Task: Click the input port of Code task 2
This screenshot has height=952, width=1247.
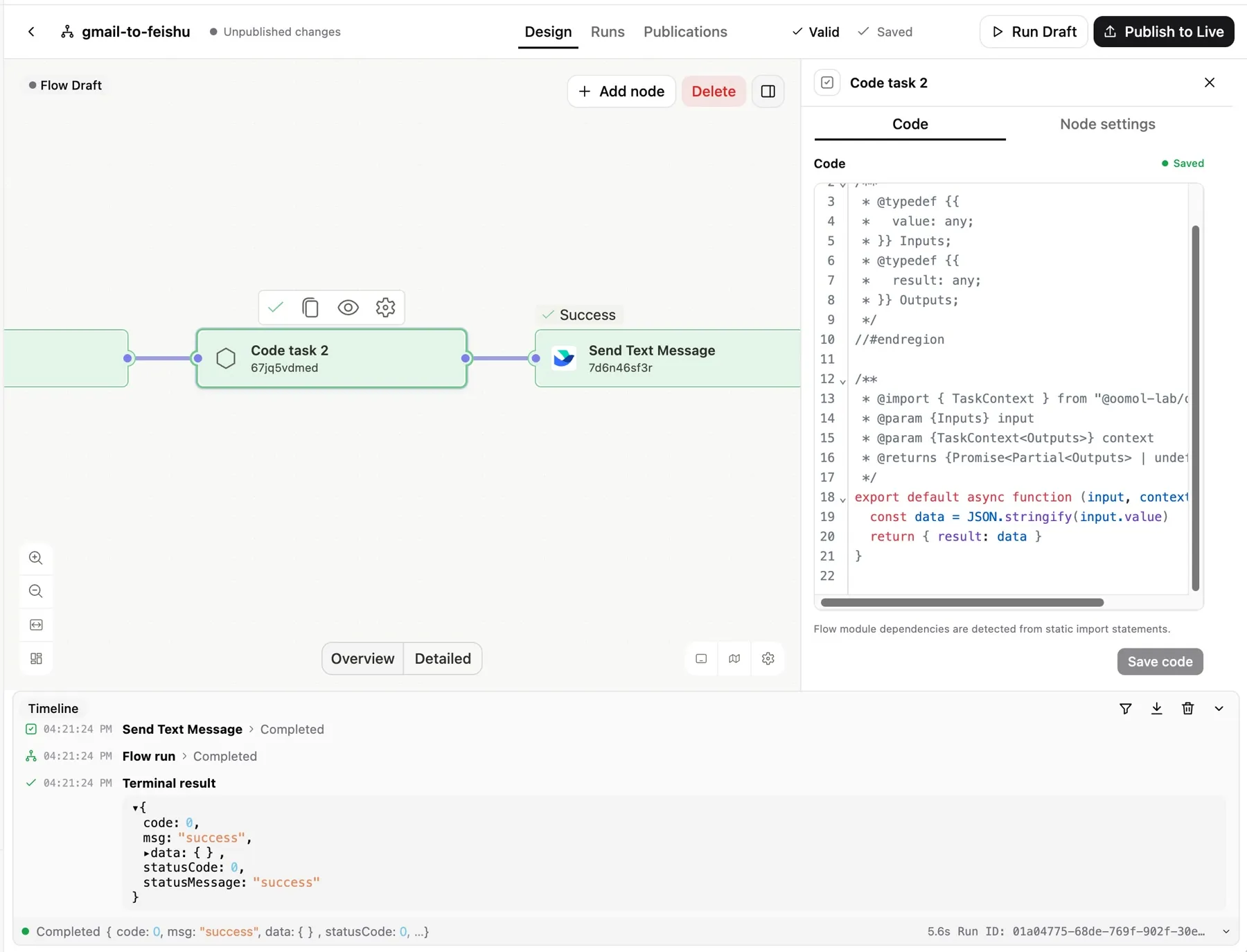Action: [x=197, y=358]
